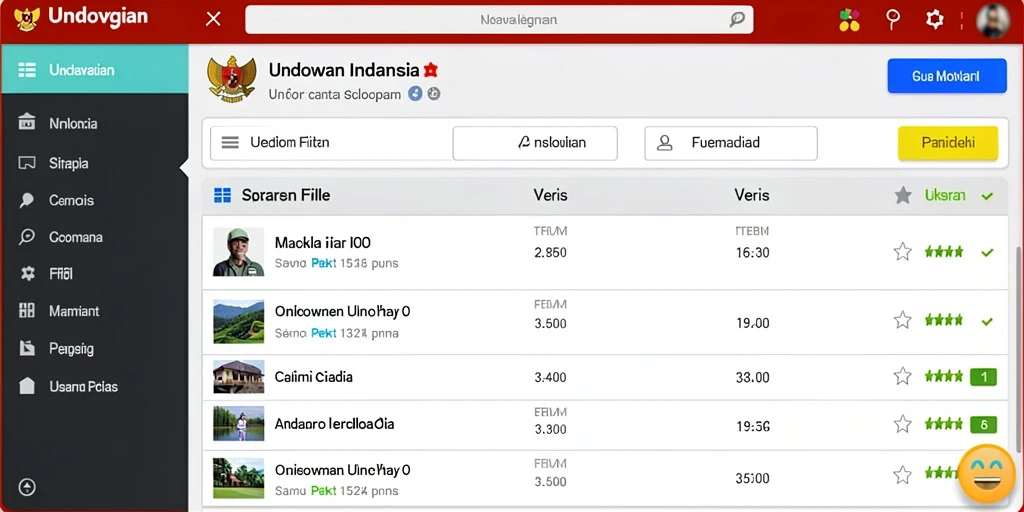The height and width of the screenshot is (512, 1024).
Task: Favorite the Andanro lercIloaOia row star
Action: [x=903, y=424]
